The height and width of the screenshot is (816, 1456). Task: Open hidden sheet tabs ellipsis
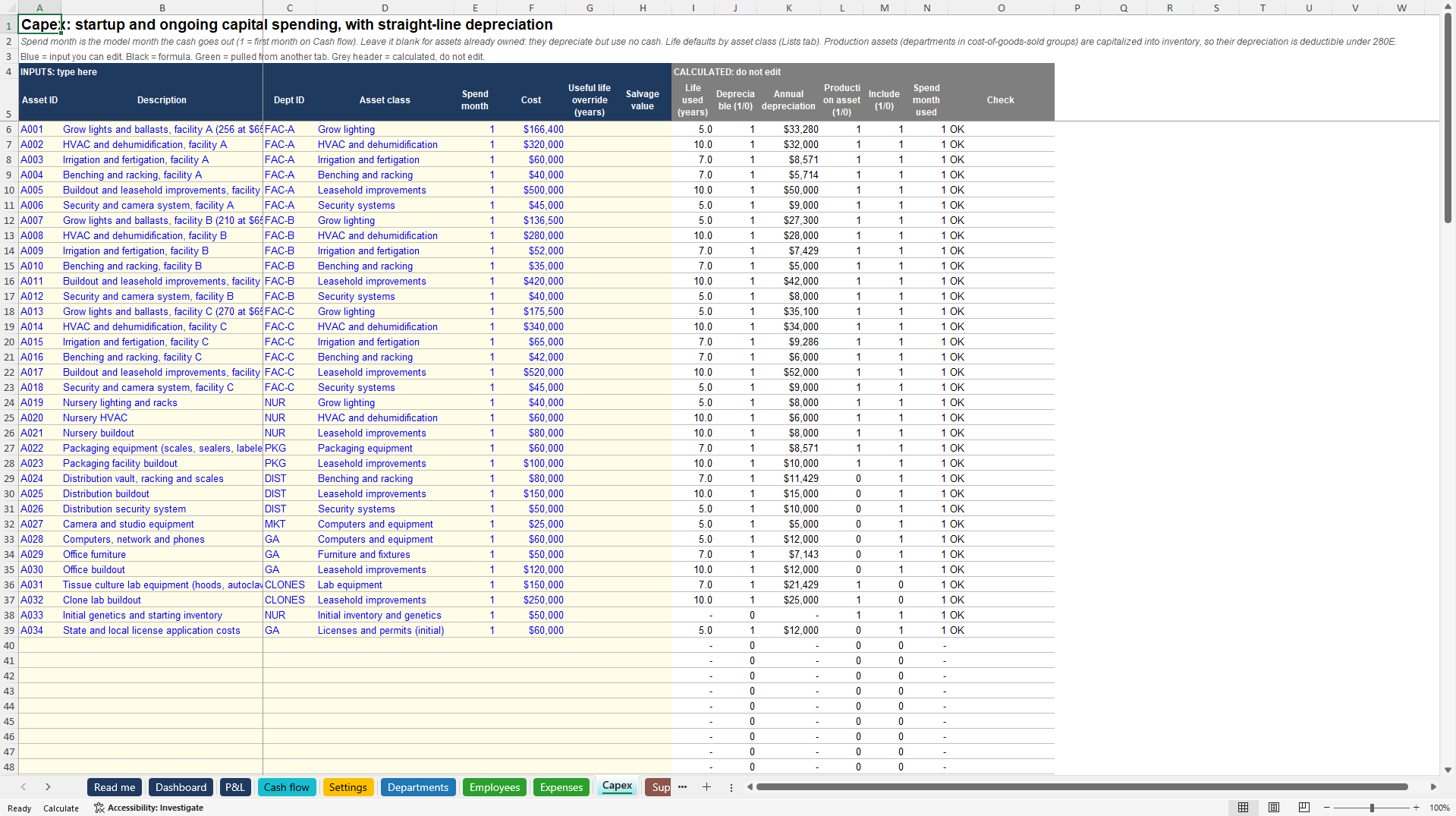click(682, 787)
